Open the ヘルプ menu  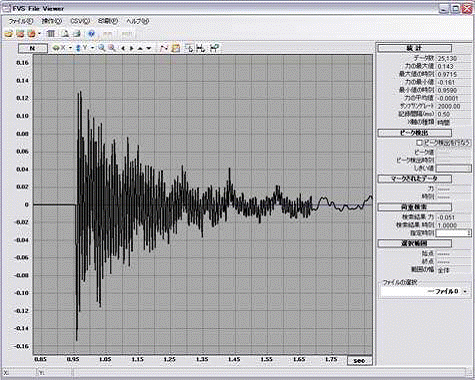pos(137,21)
